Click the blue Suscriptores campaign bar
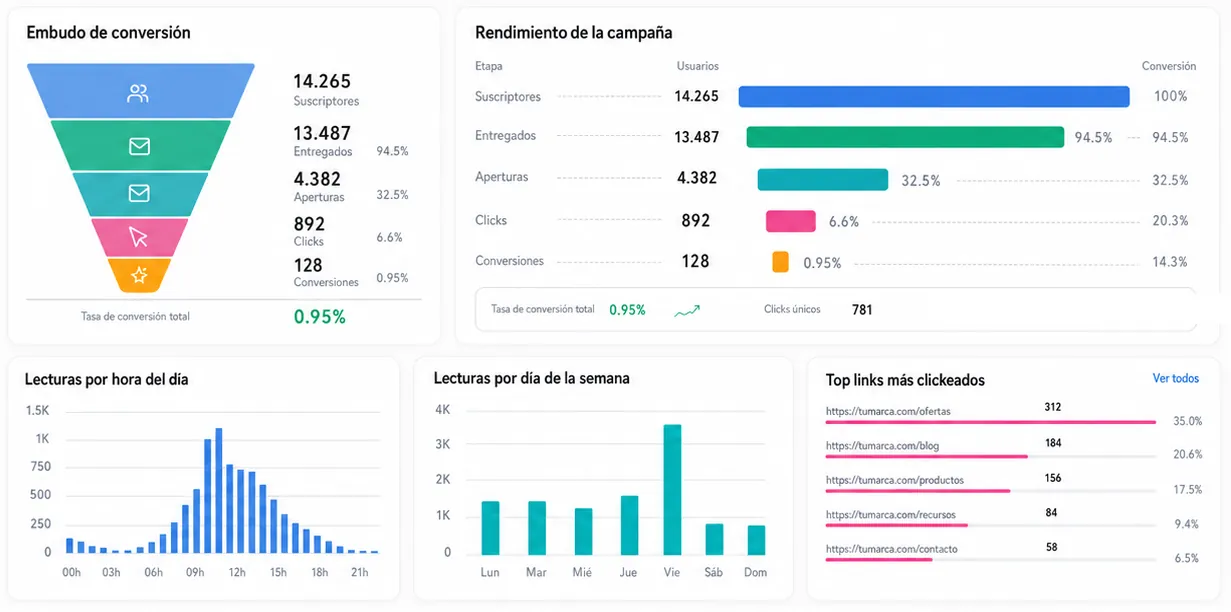This screenshot has width=1231, height=612. (x=934, y=96)
